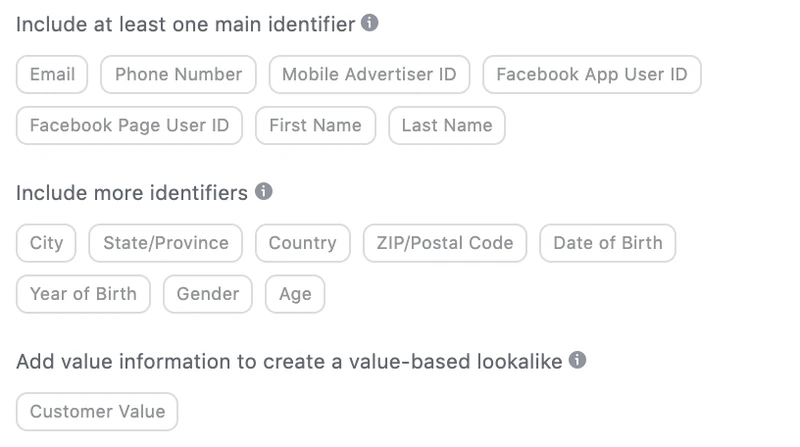Viewport: 800px width, 447px height.
Task: Click the Add value information heading text
Action: [289, 361]
